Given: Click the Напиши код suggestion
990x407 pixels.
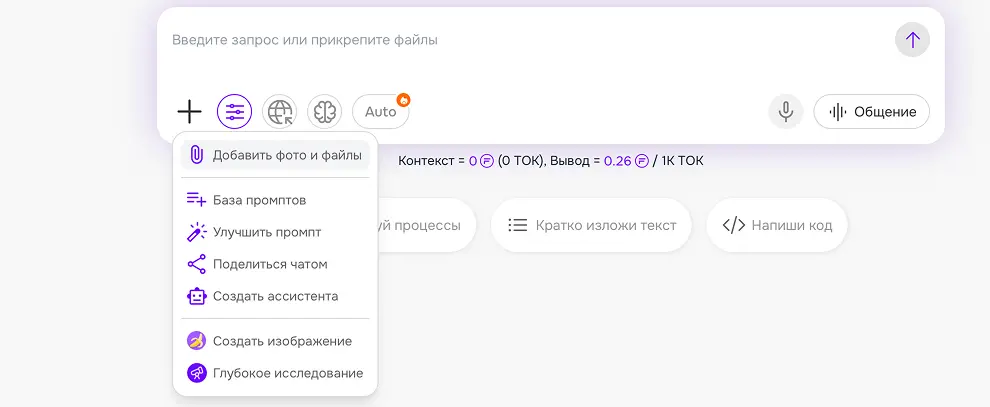Looking at the screenshot, I should pos(777,225).
